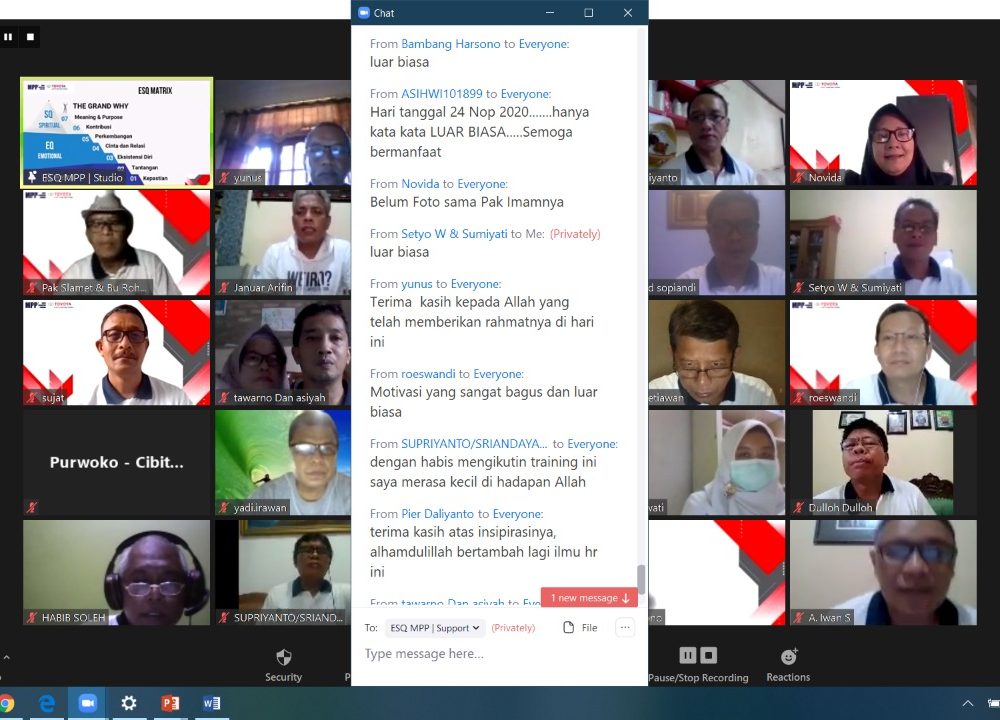Stop recording in the bottom meeting toolbar
This screenshot has height=720, width=1000.
(709, 656)
